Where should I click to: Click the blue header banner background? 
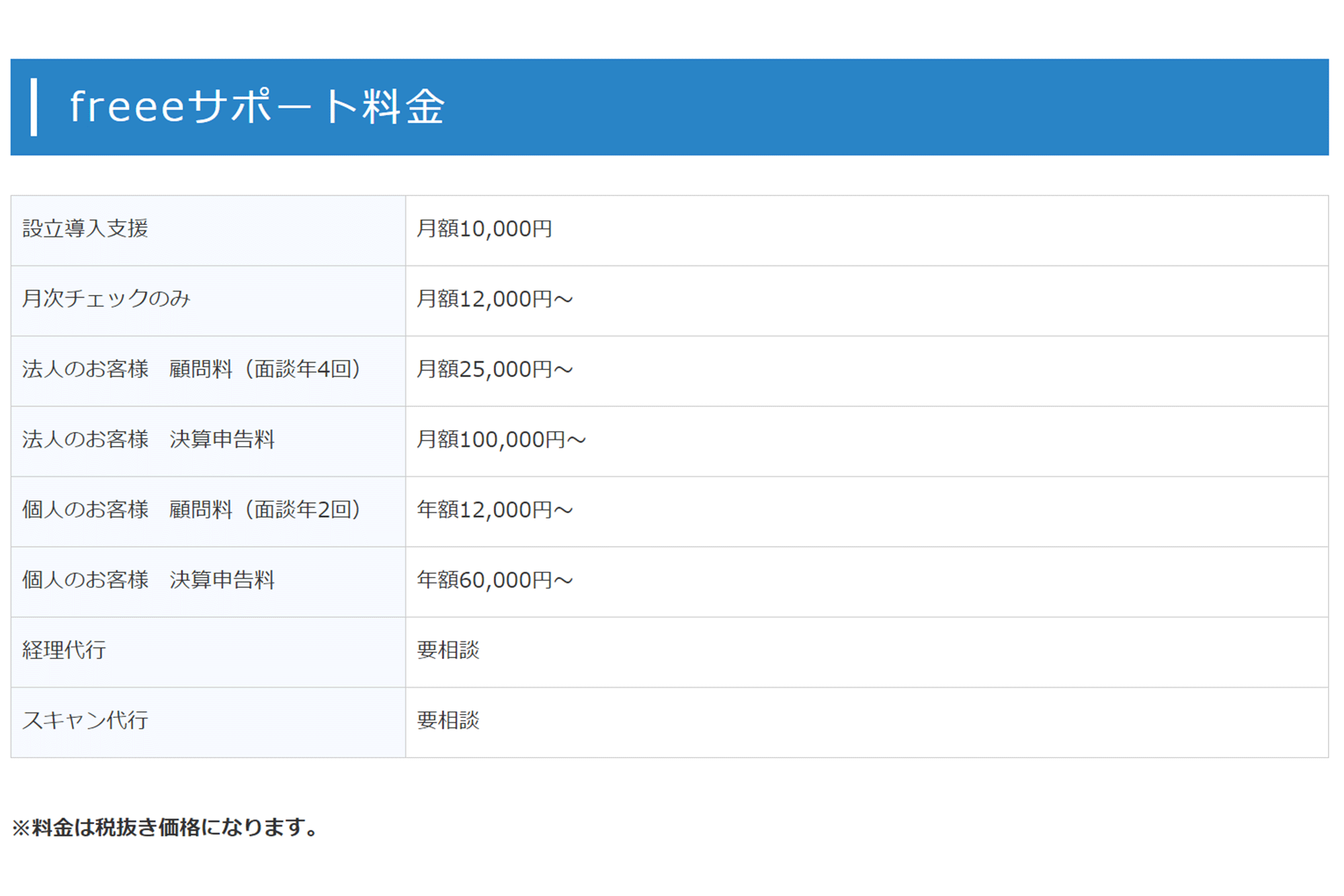(874, 107)
